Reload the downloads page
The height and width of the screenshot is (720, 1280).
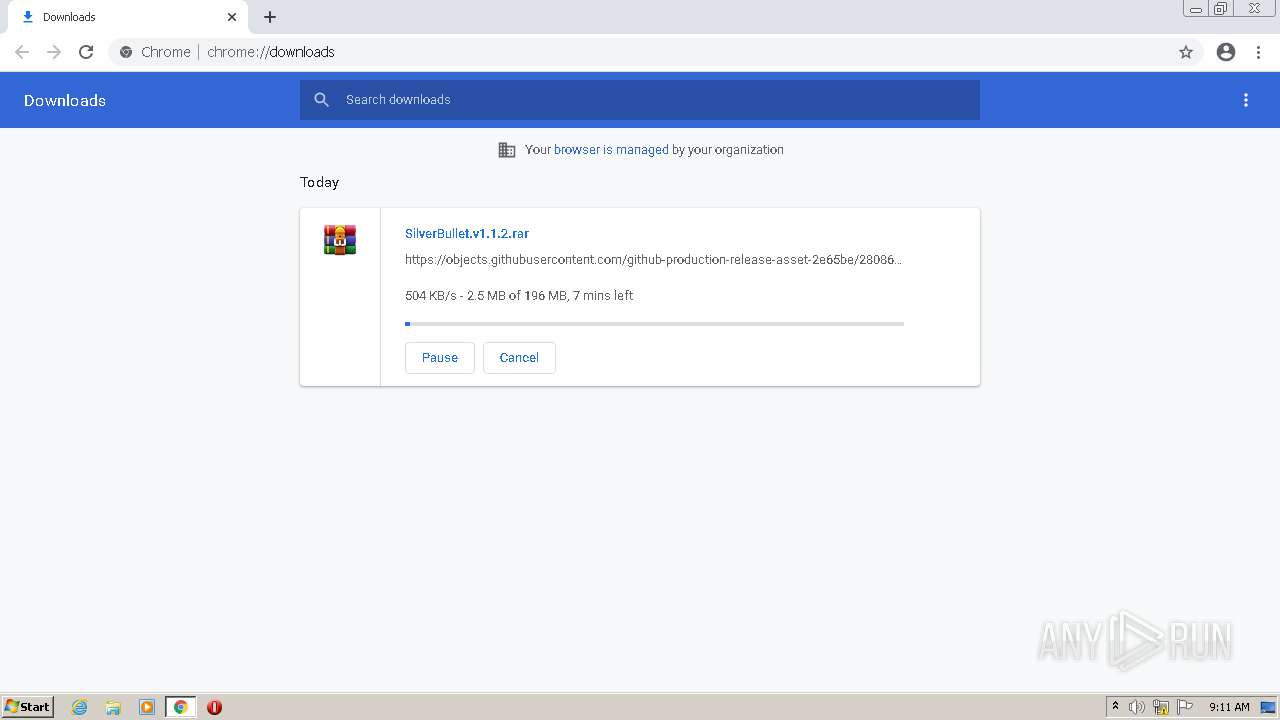click(86, 52)
